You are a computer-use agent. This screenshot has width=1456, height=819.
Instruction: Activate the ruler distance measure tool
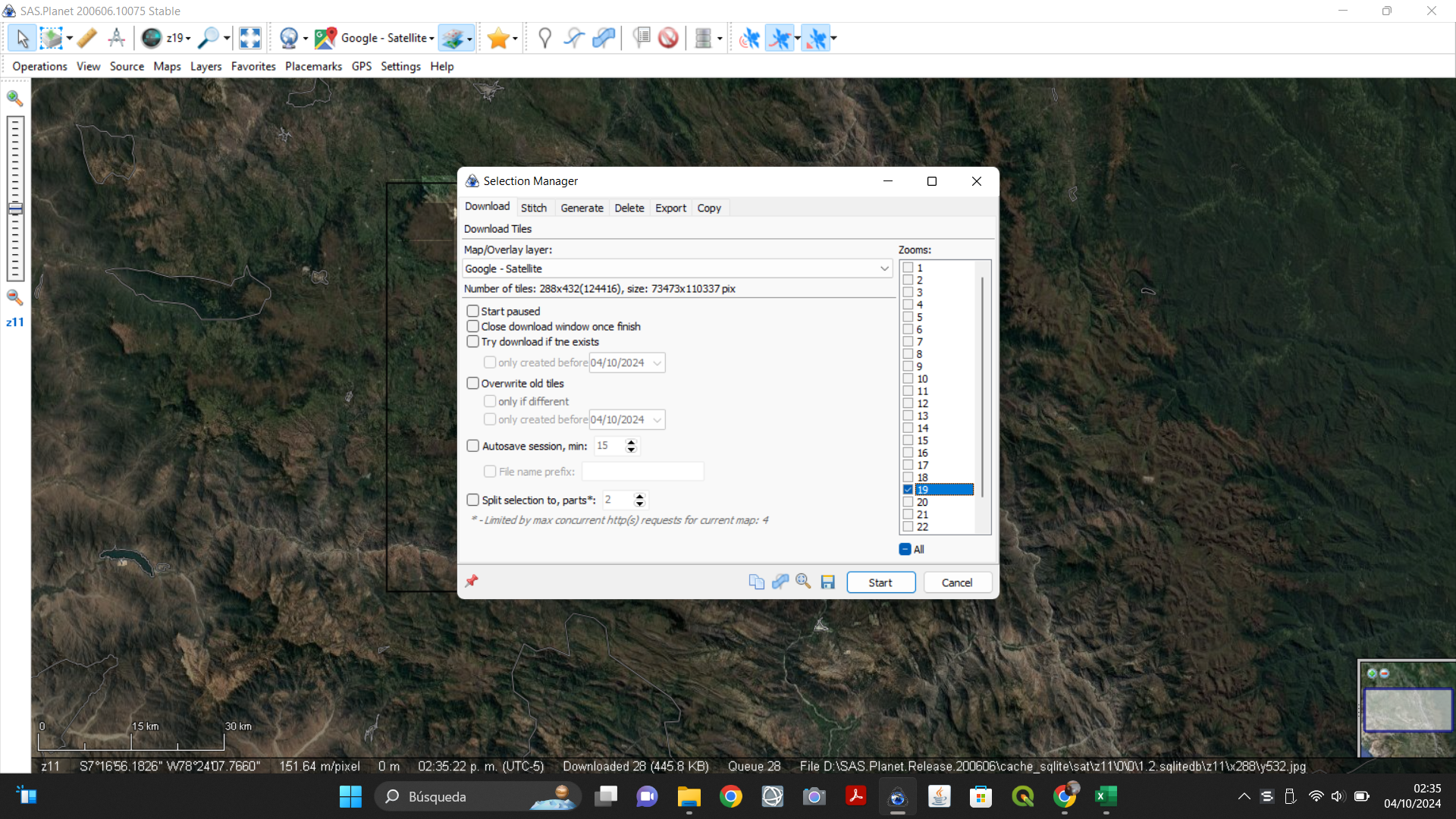pyautogui.click(x=86, y=38)
